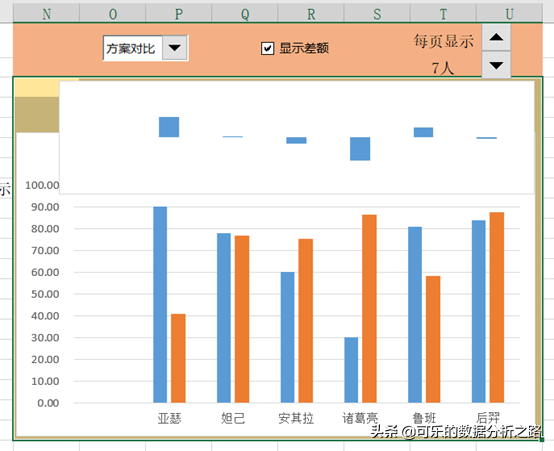Click the 后羿 axis label
This screenshot has width=554, height=451.
point(488,418)
